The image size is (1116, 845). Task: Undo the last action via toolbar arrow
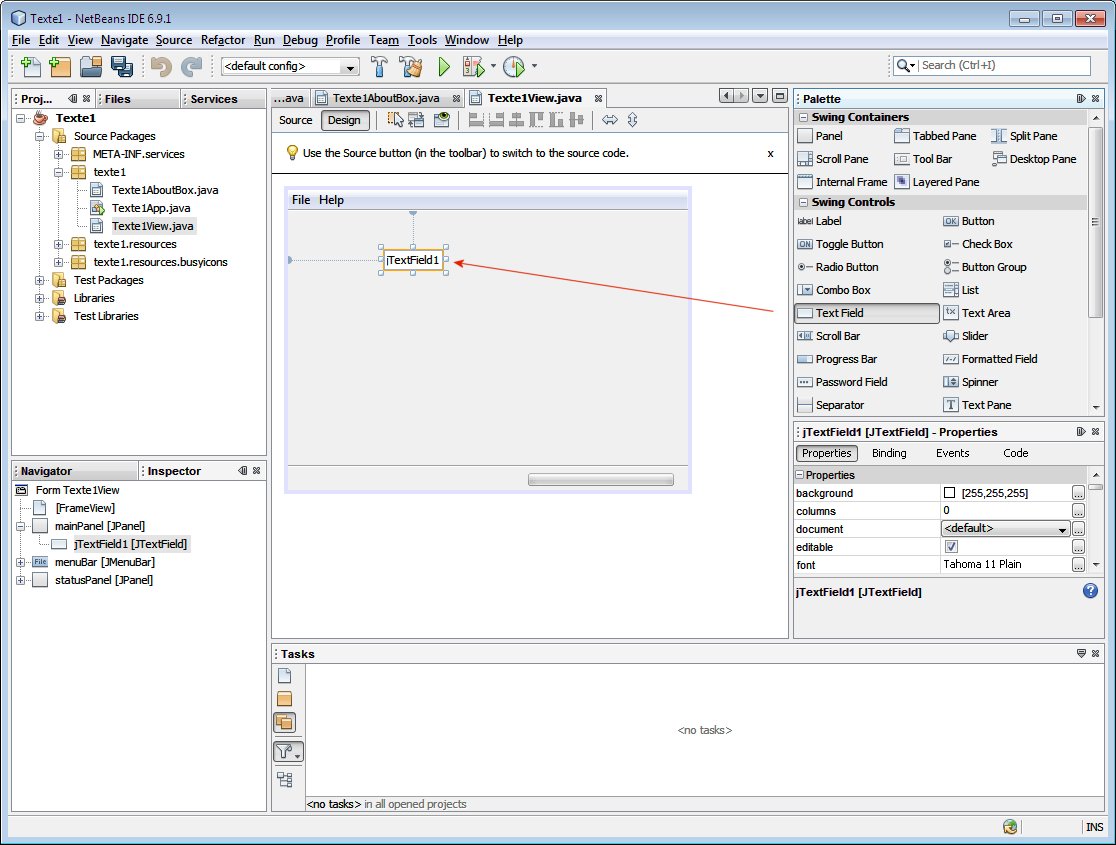tap(162, 66)
